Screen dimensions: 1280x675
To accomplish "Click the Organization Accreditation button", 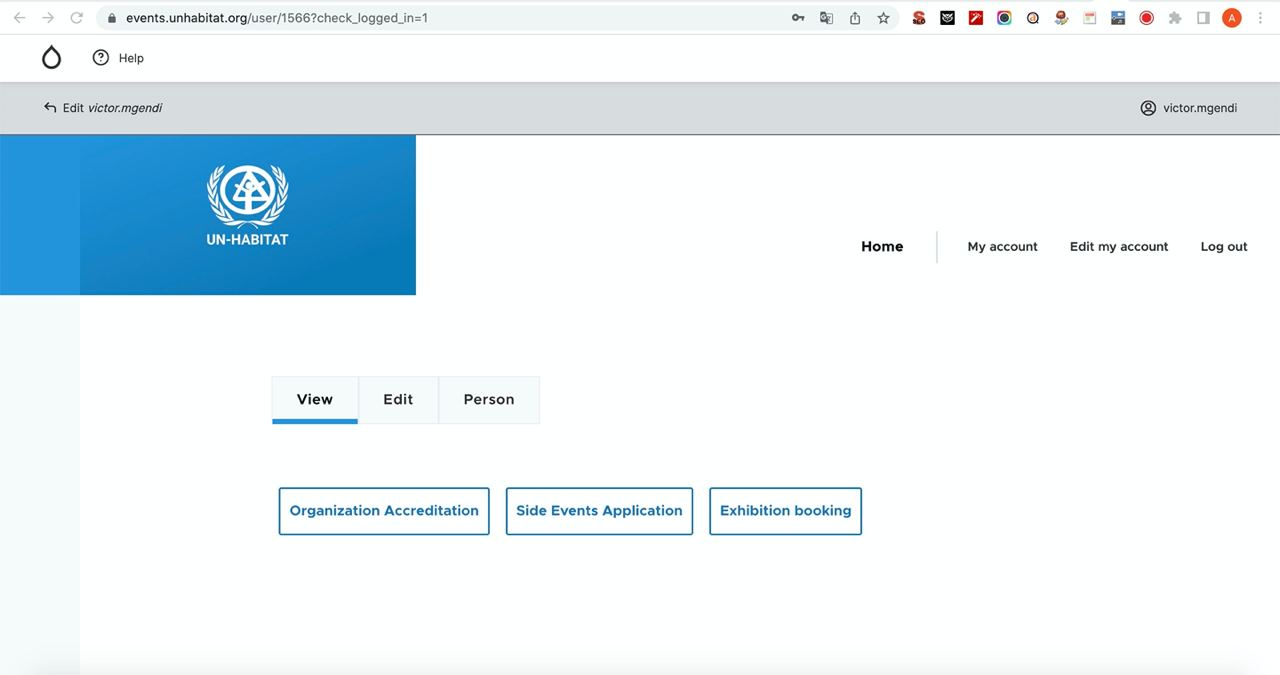I will click(384, 511).
